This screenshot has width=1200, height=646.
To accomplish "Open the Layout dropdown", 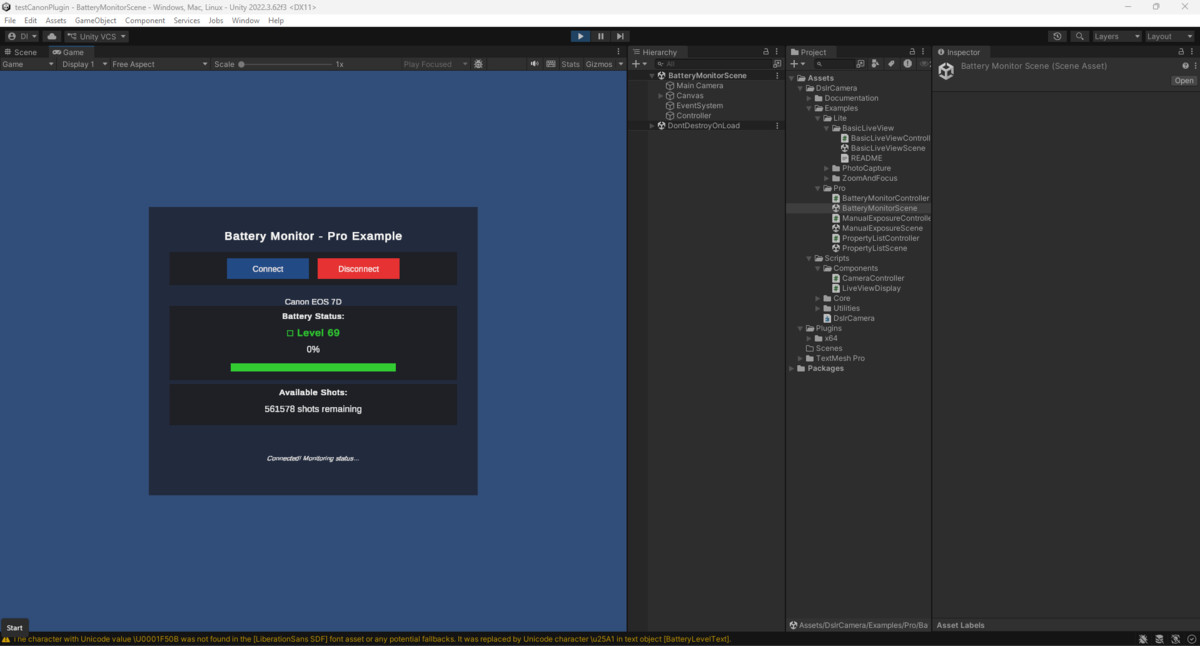I will [1169, 36].
